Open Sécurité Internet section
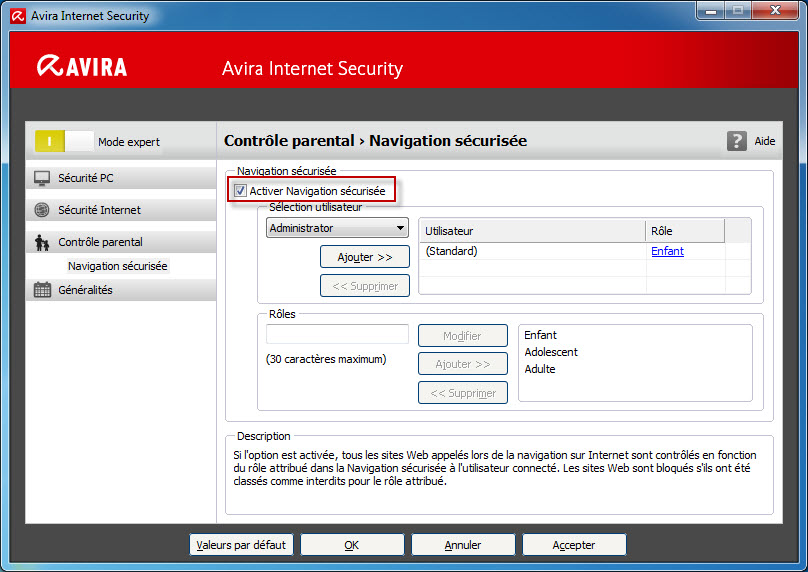The width and height of the screenshot is (808, 572). pyautogui.click(x=121, y=210)
